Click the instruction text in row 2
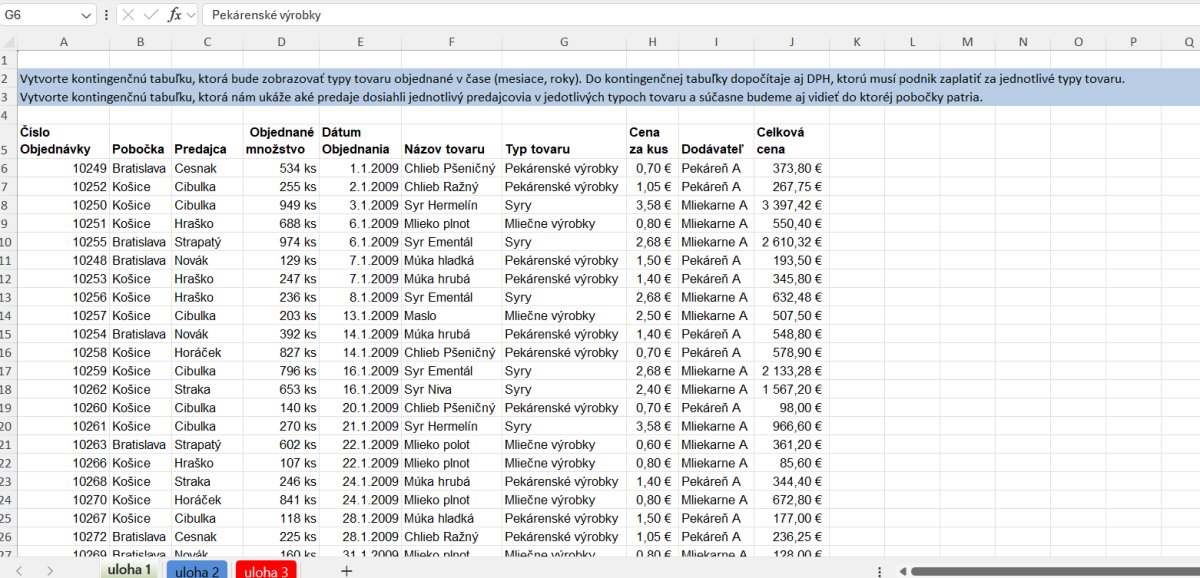 click(x=572, y=79)
